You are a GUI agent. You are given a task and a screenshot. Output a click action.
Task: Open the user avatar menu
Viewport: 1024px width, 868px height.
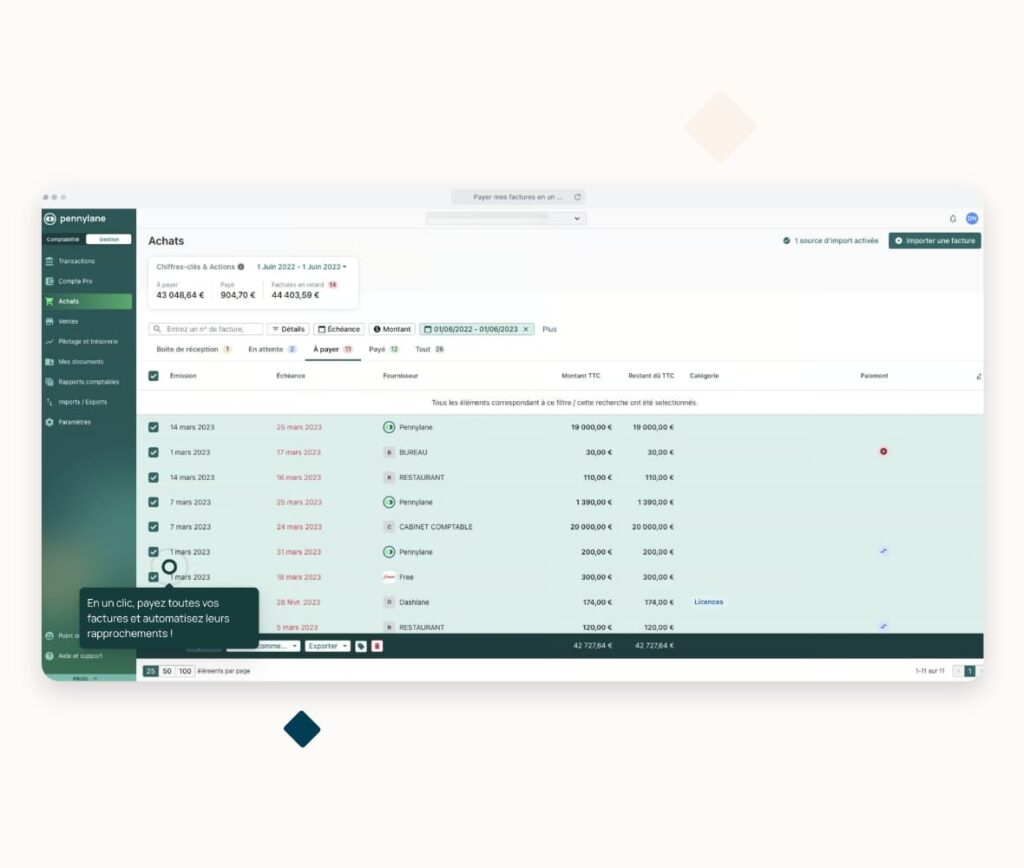point(972,219)
